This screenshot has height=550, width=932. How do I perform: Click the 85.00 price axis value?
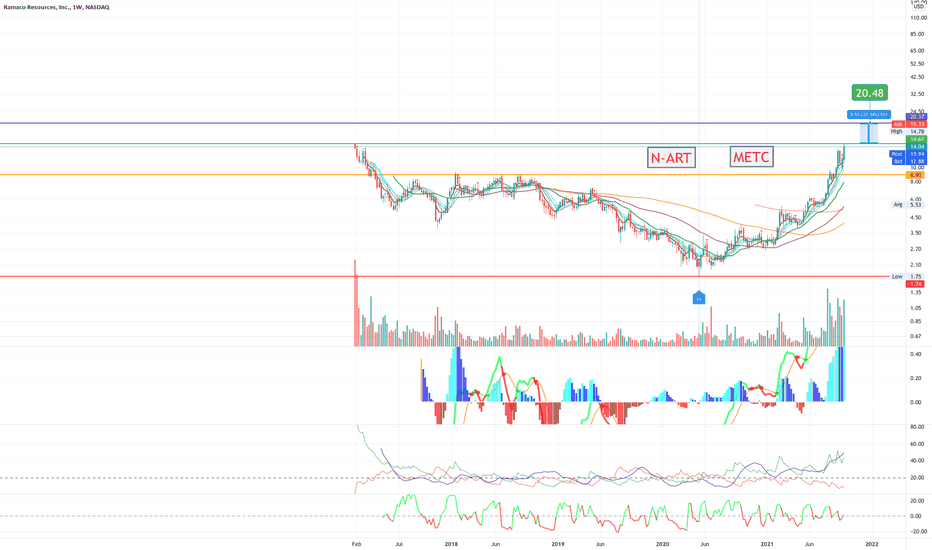pyautogui.click(x=917, y=34)
